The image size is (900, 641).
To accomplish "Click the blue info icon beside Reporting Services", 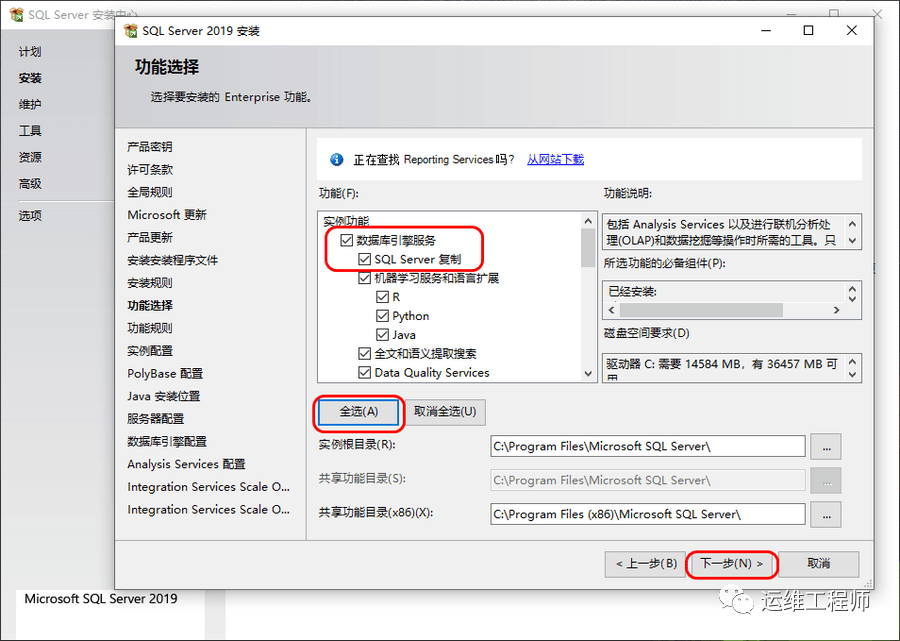I will coord(336,160).
